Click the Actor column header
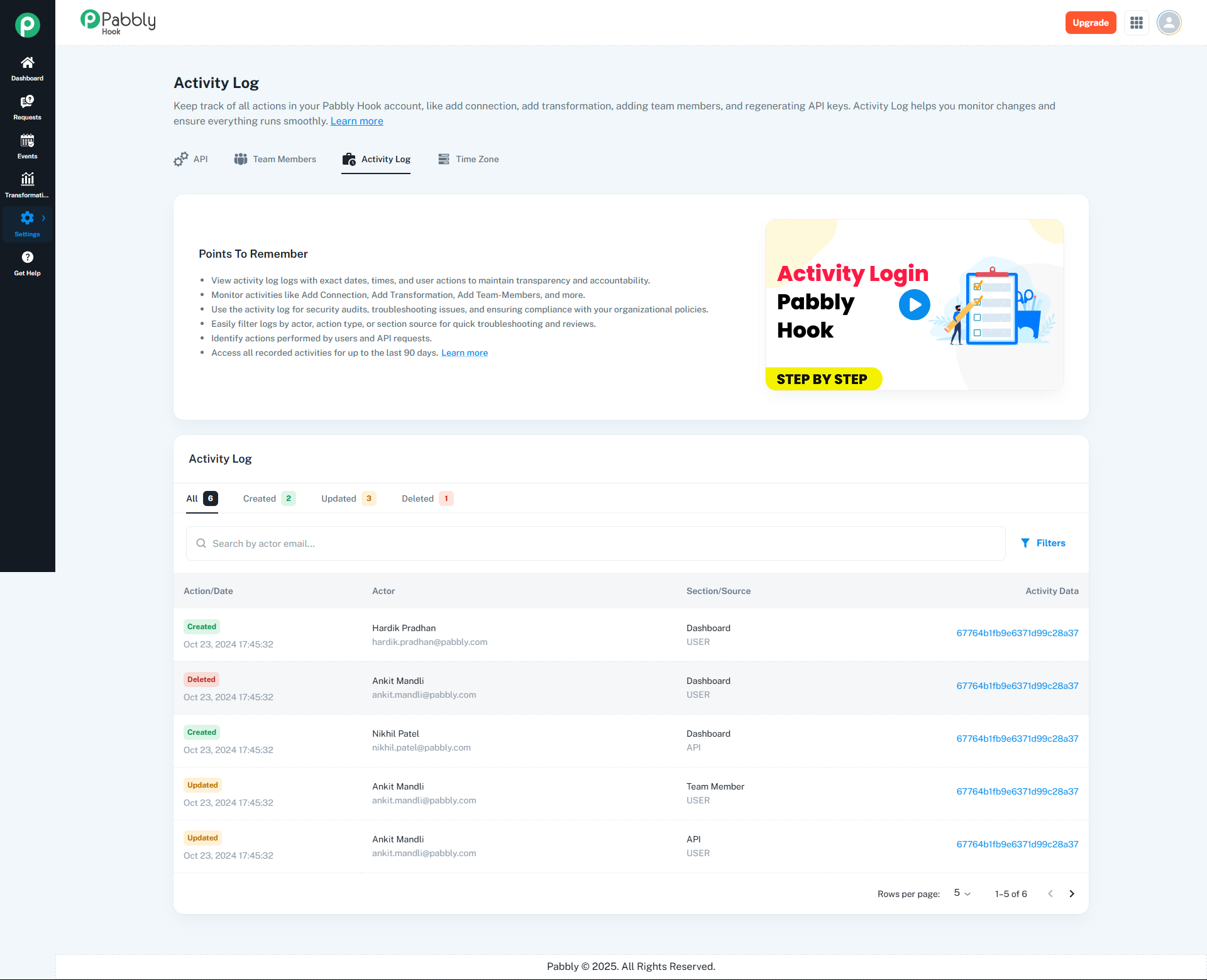The height and width of the screenshot is (980, 1207). 383,591
